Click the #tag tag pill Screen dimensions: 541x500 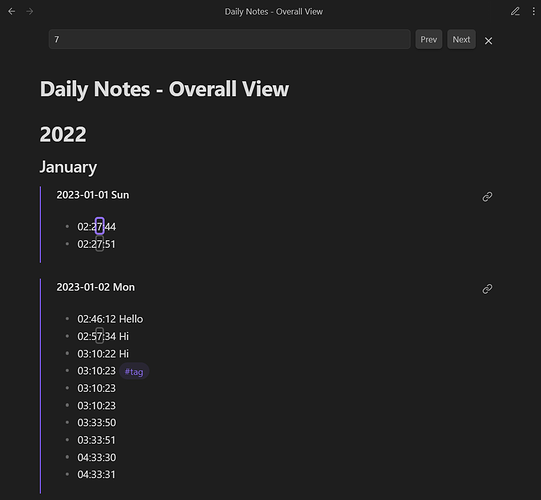134,372
